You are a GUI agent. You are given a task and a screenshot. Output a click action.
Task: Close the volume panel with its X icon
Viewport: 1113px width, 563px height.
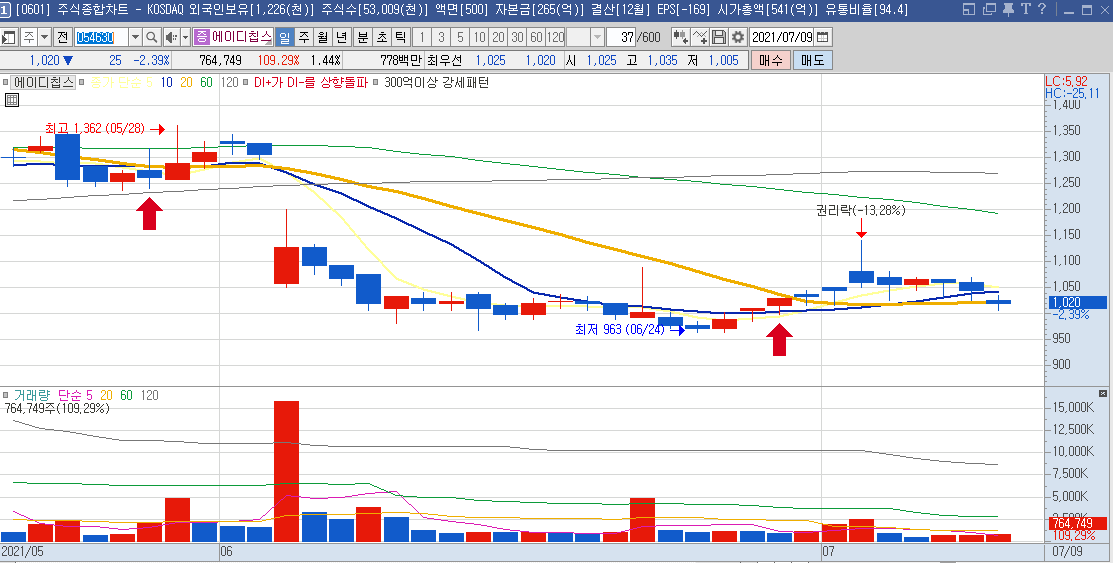tap(1102, 393)
